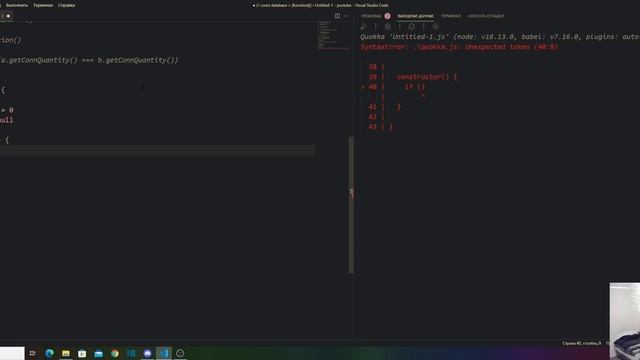Click the problems count badge
640x360 pixels.
point(387,16)
